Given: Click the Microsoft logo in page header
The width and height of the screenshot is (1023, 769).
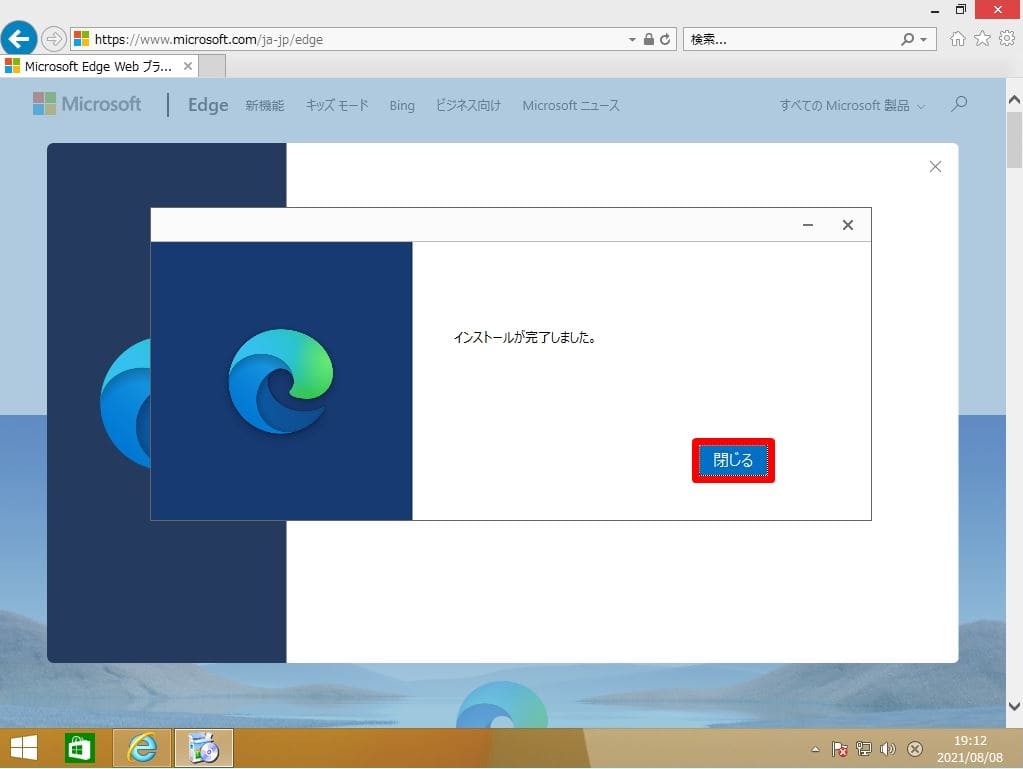Looking at the screenshot, I should click(x=87, y=104).
